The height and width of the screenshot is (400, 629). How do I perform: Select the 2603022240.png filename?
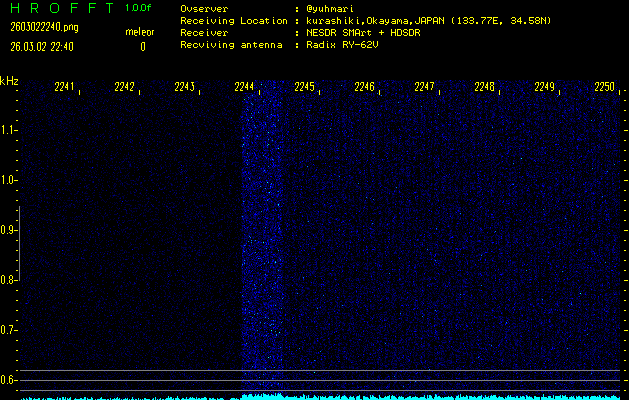pyautogui.click(x=42, y=28)
